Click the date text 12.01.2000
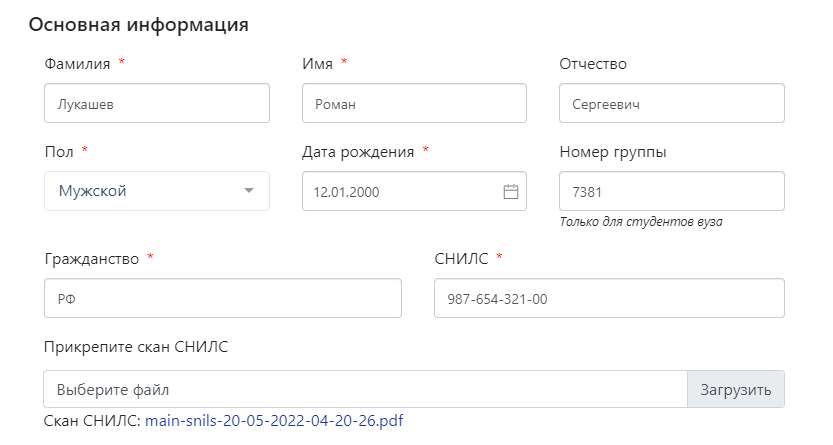The width and height of the screenshot is (833, 445). [x=346, y=192]
